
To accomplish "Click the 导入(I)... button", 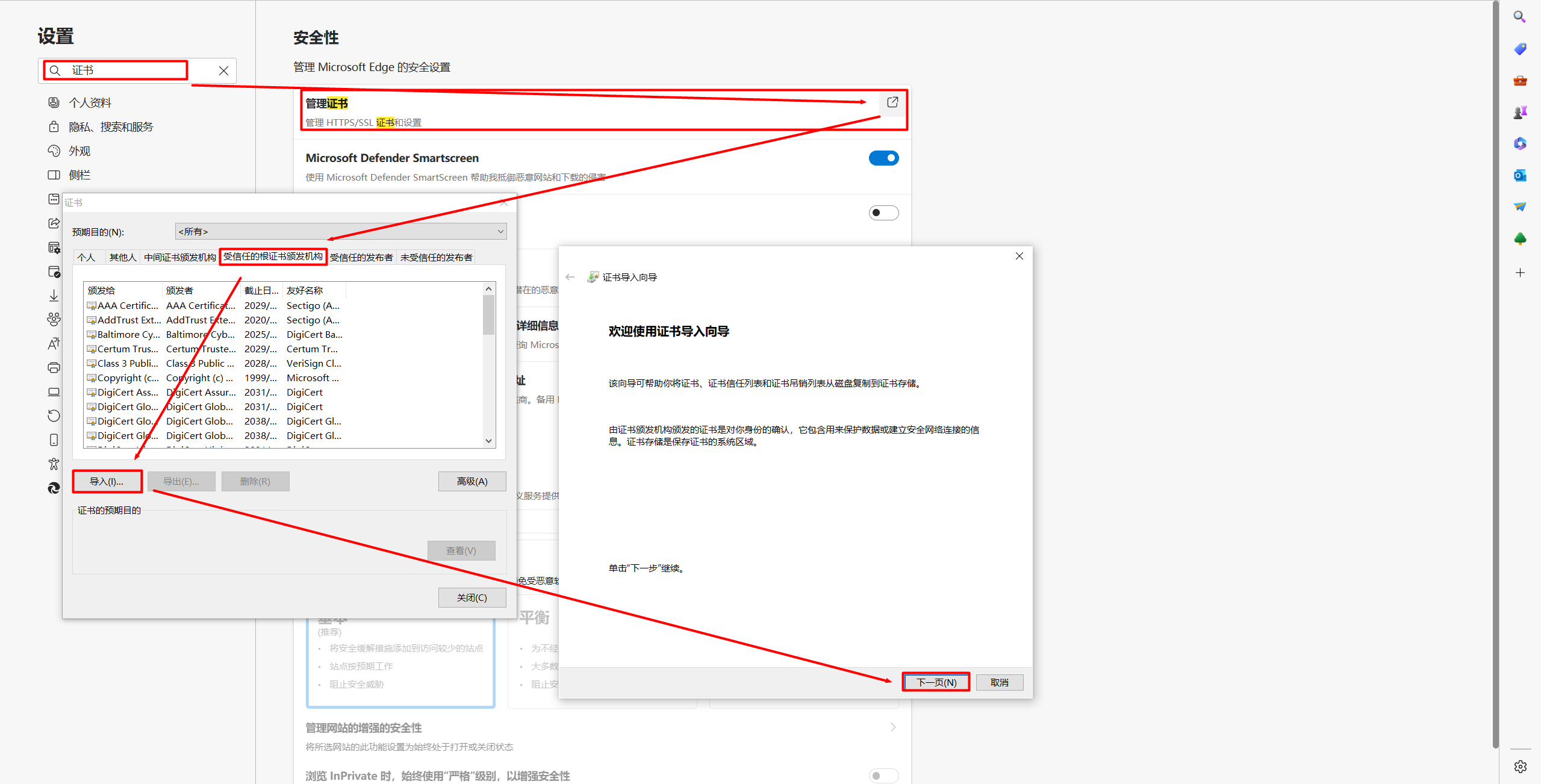I will pos(107,481).
